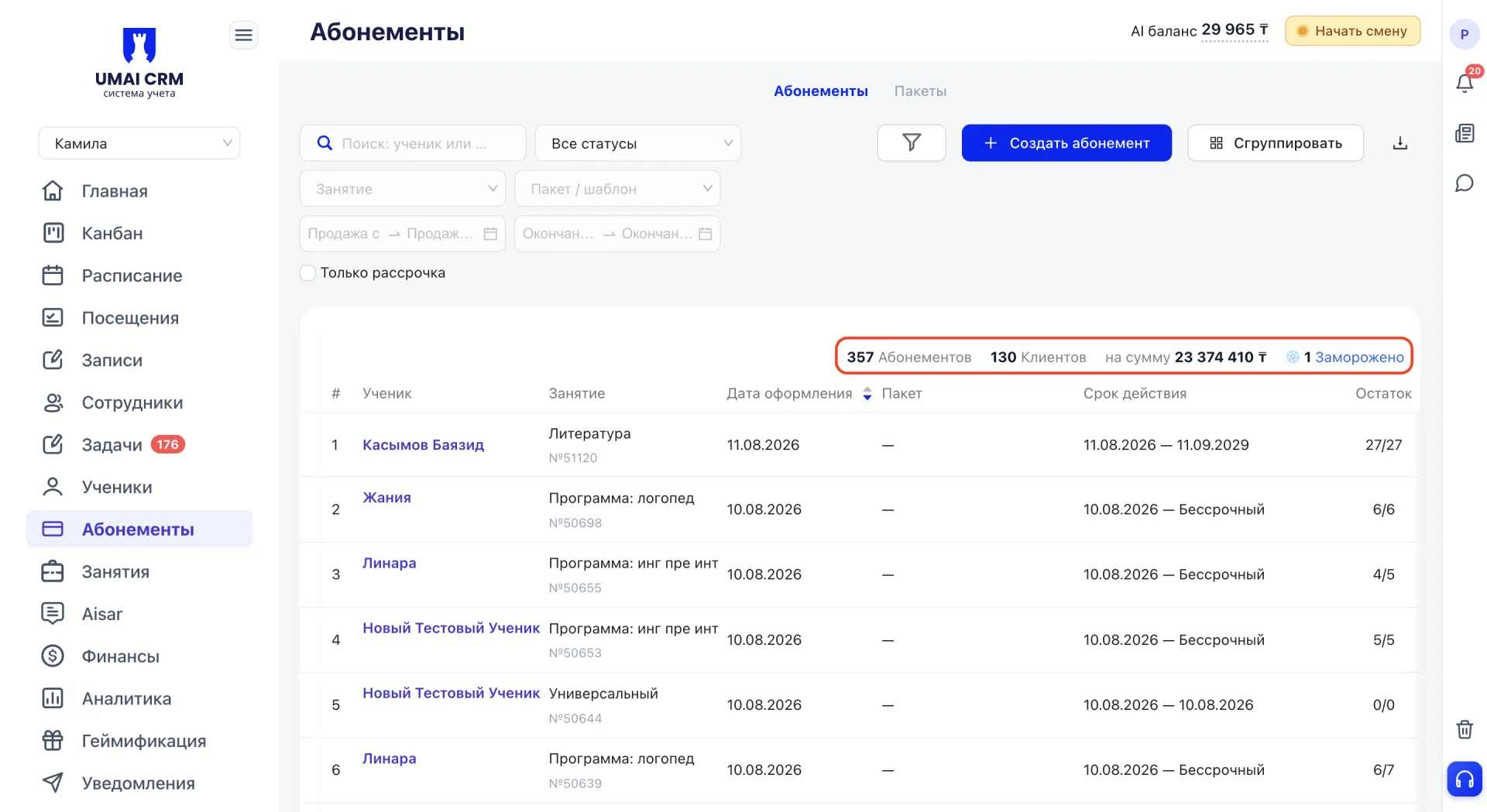Open support headphones button
Screen dimensions: 1487x812
point(1465,779)
